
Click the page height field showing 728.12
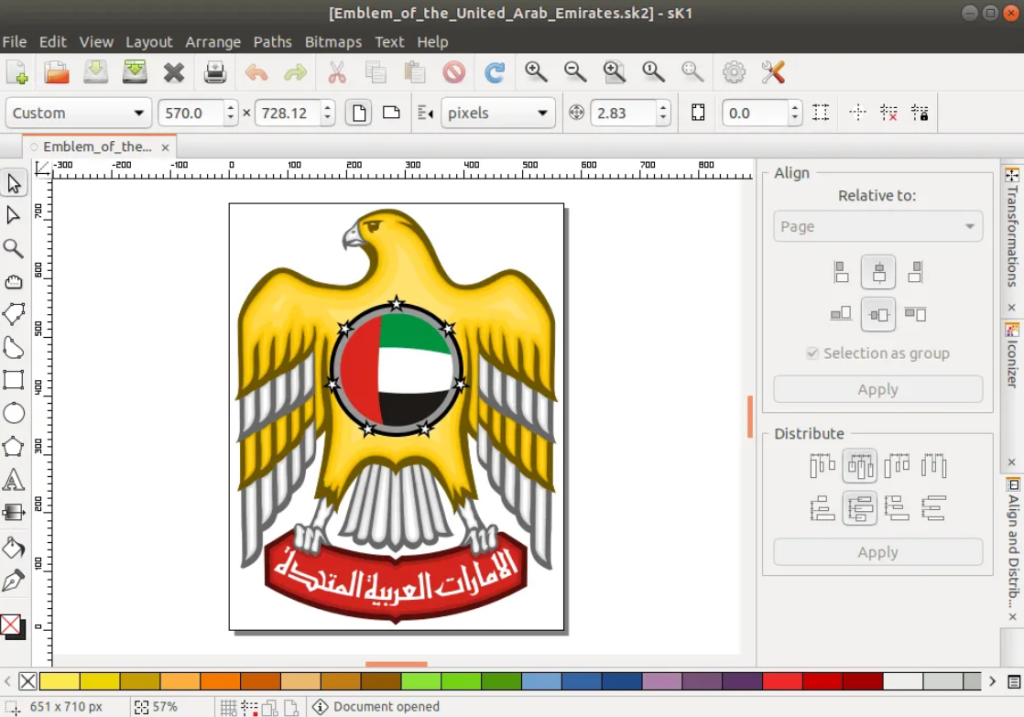[288, 113]
